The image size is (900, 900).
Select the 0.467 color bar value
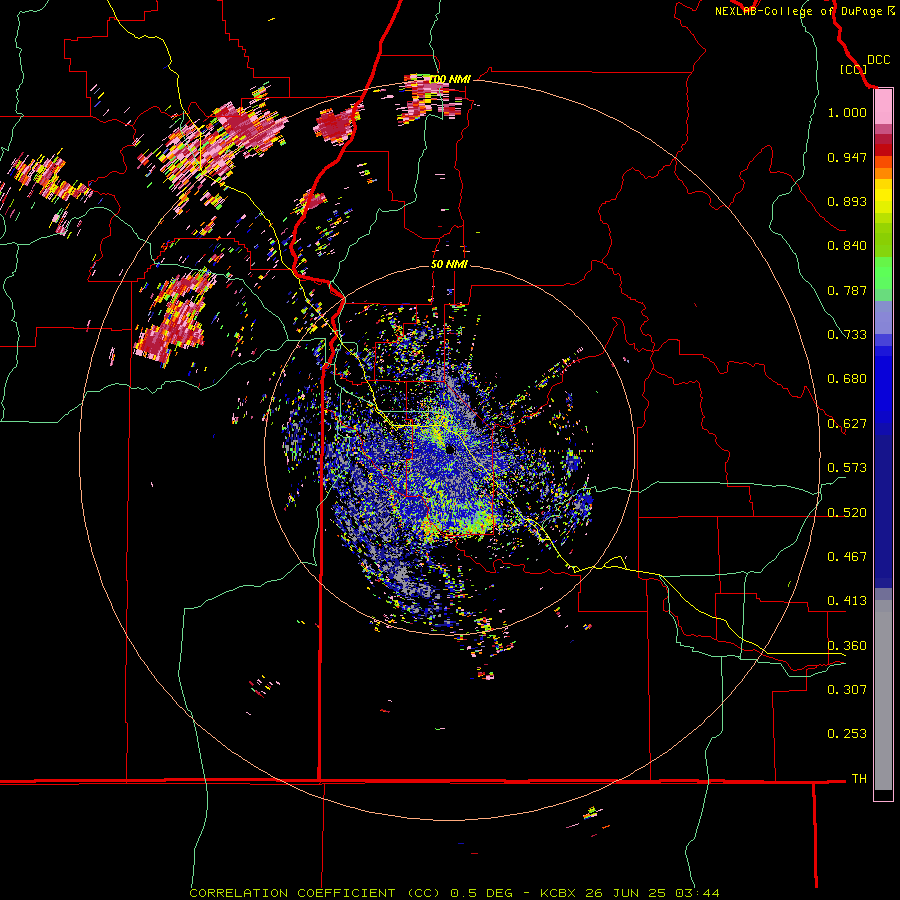tap(847, 557)
